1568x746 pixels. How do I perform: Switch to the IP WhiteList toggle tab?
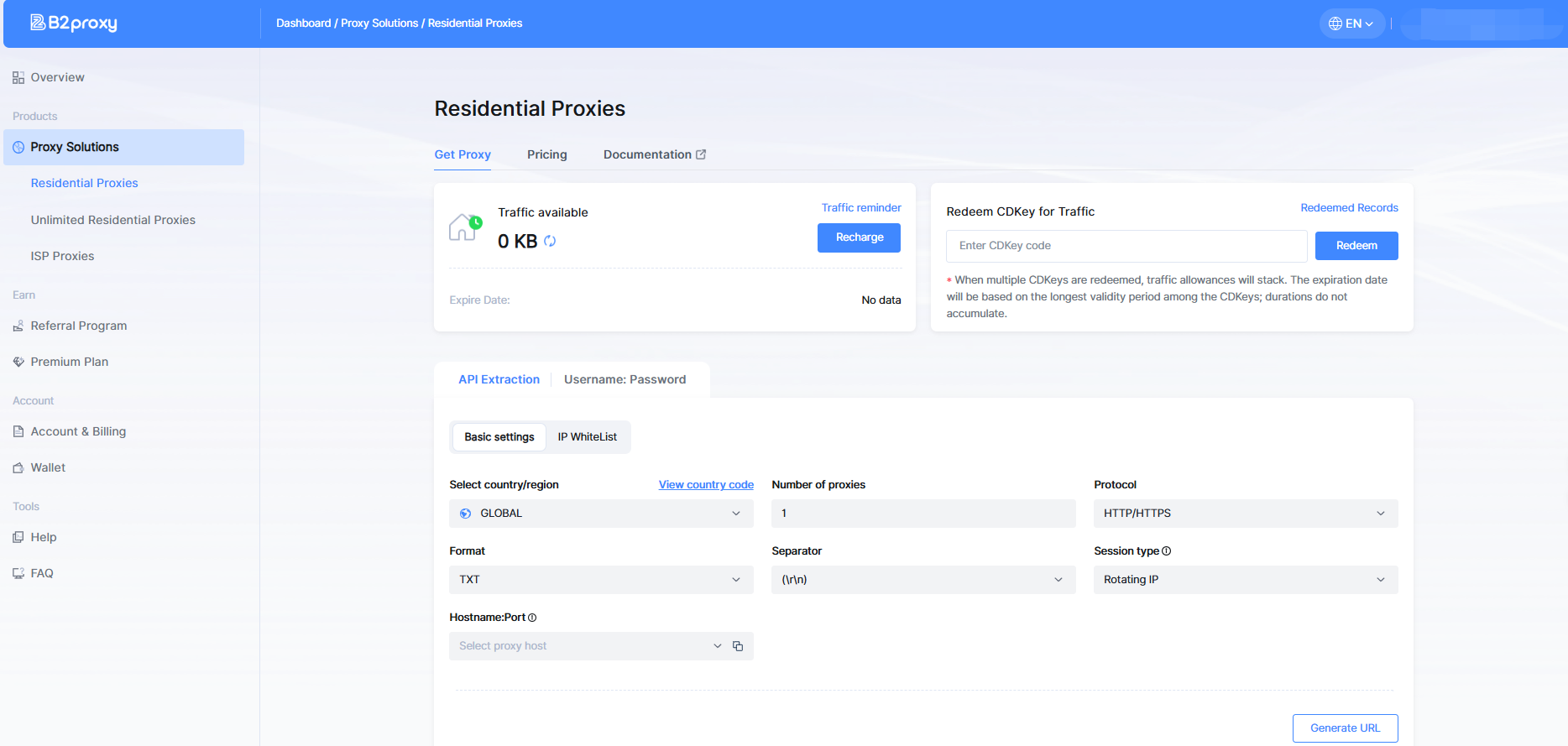point(587,437)
